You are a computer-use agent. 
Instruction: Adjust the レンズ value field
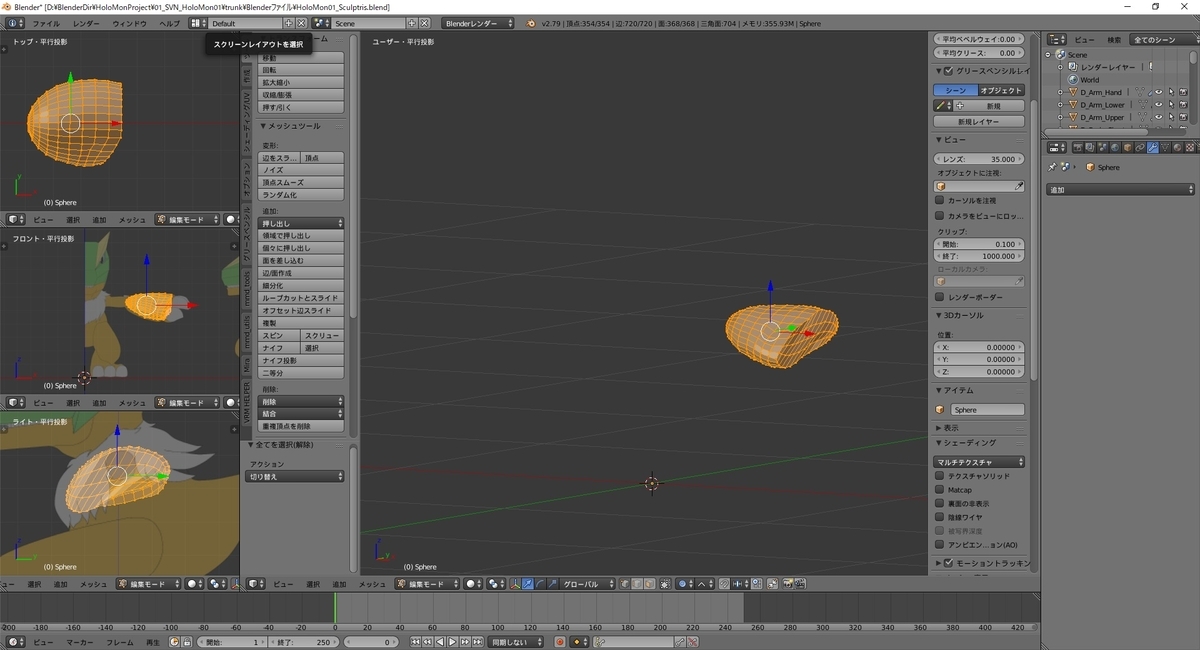(x=980, y=159)
